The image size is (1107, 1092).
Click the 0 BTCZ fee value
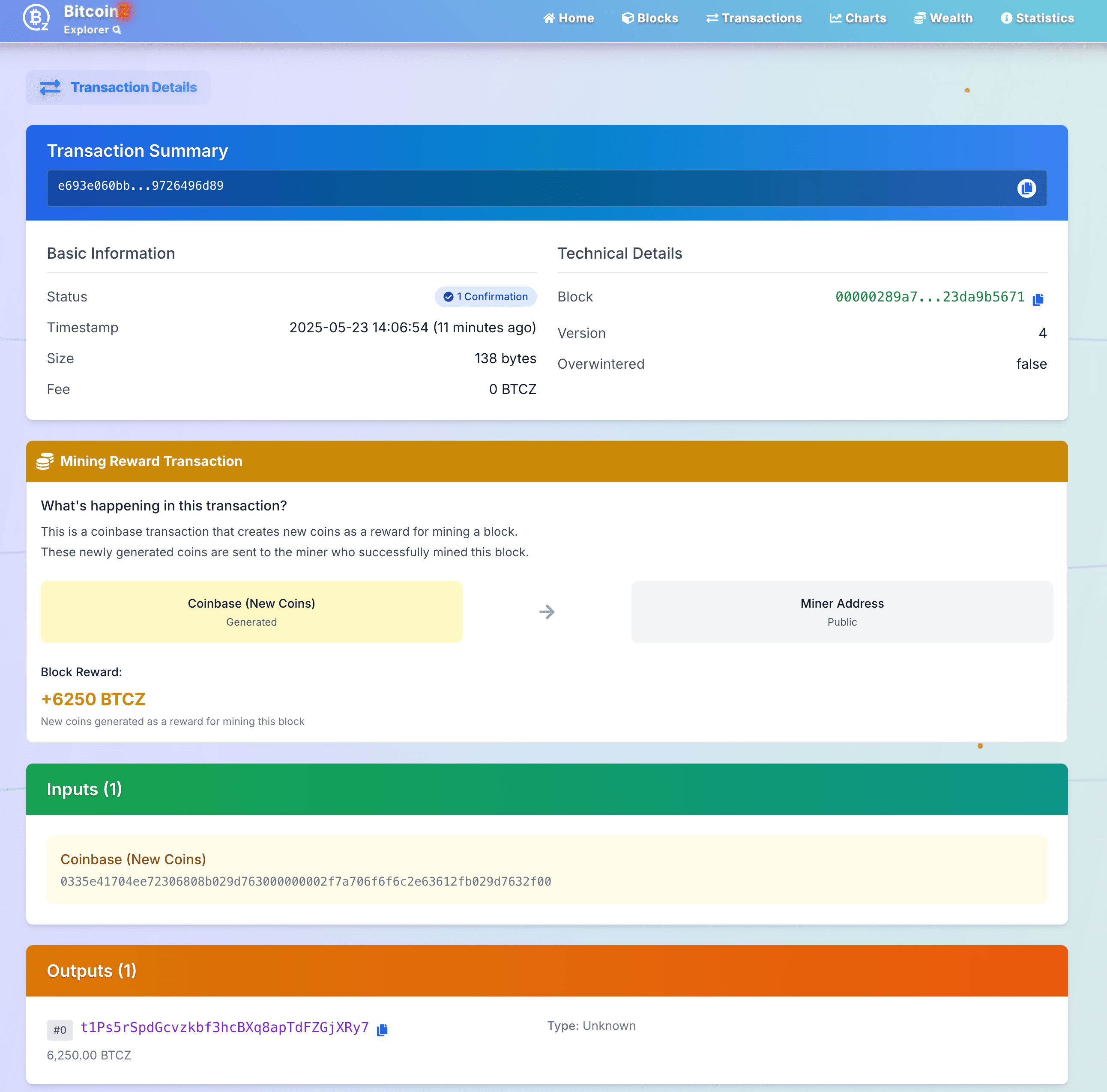click(x=513, y=389)
